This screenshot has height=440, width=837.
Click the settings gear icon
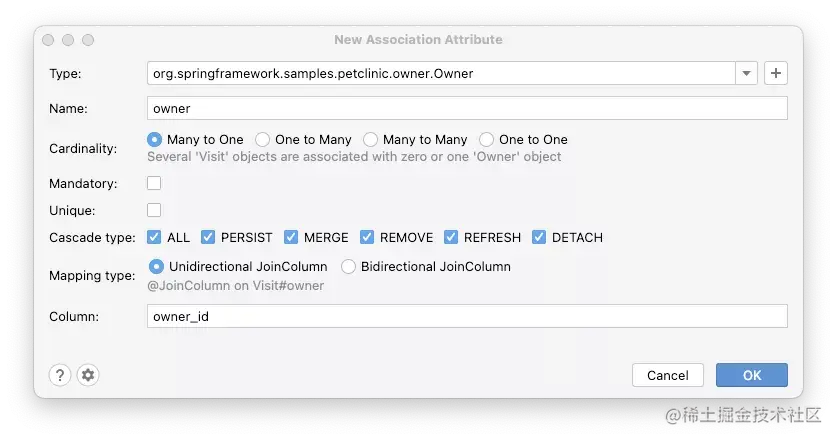(x=88, y=375)
